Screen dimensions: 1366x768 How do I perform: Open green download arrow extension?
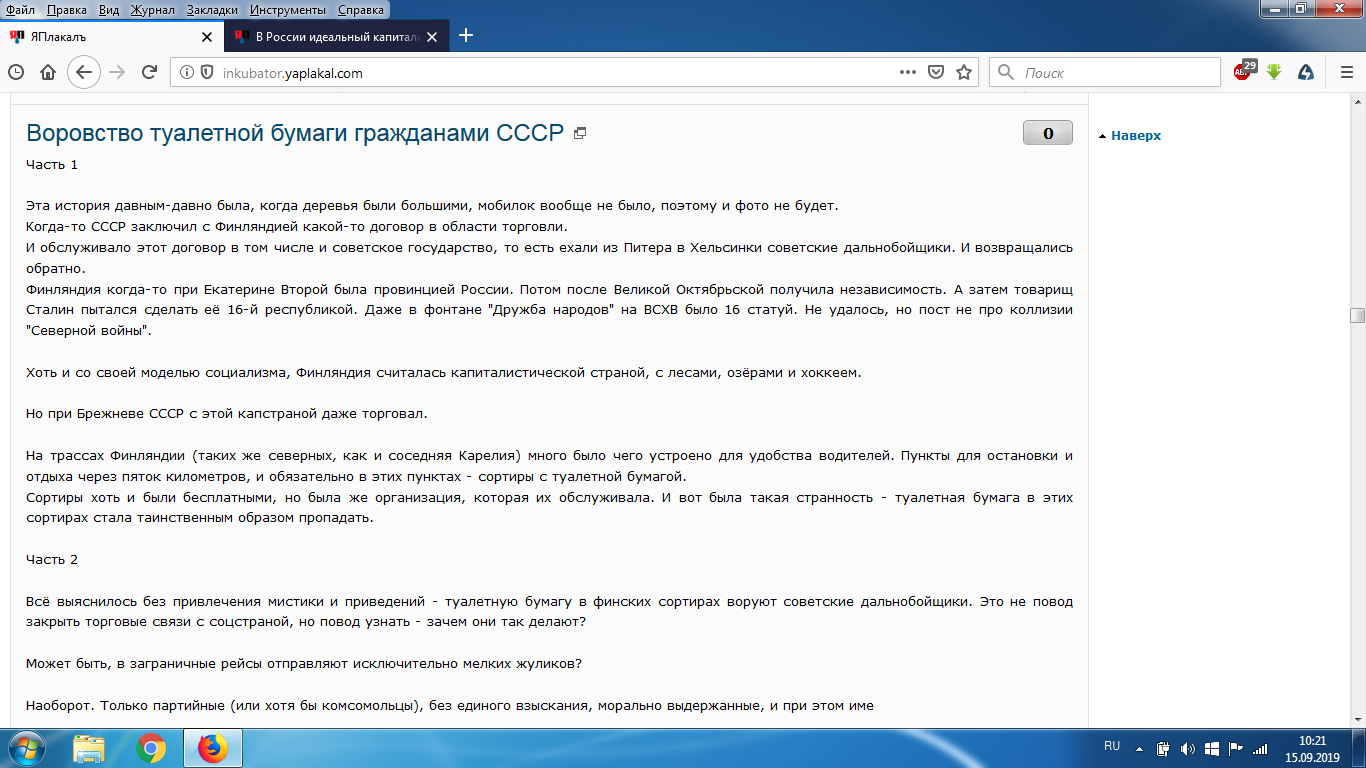point(1274,72)
